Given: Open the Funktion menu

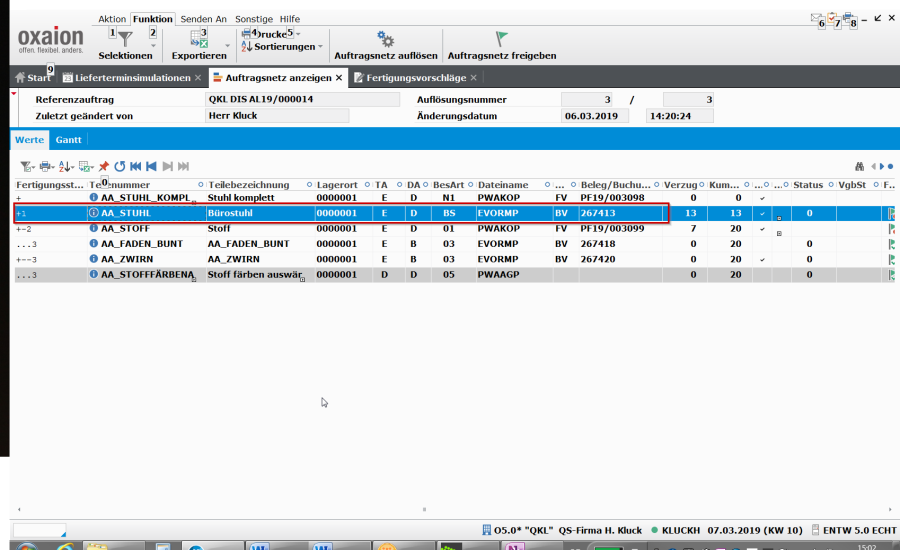Looking at the screenshot, I should [153, 19].
